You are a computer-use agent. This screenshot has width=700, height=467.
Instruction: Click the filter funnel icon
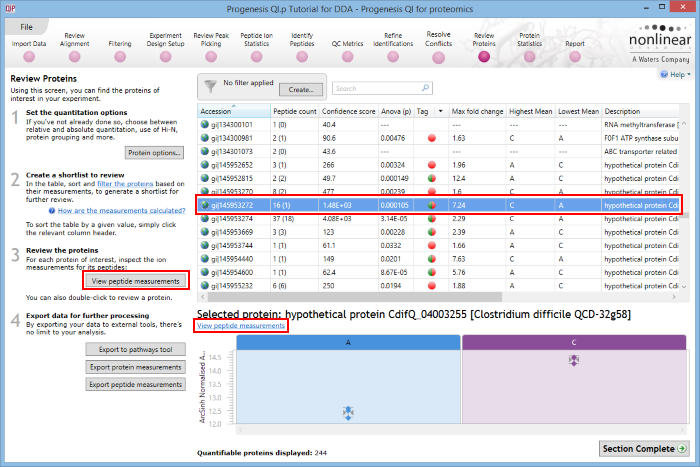pyautogui.click(x=210, y=86)
